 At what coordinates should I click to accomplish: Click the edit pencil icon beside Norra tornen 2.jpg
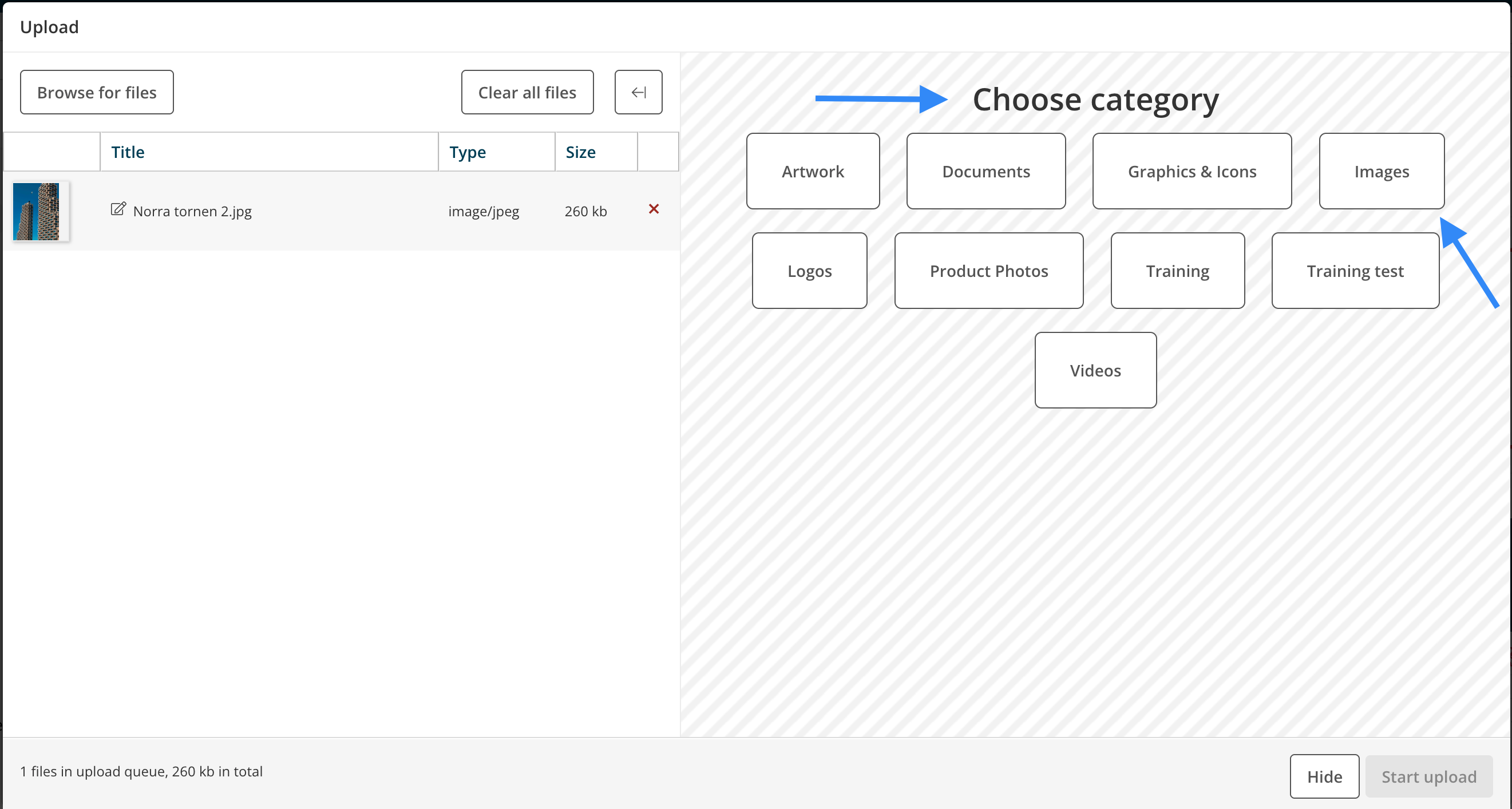(118, 209)
